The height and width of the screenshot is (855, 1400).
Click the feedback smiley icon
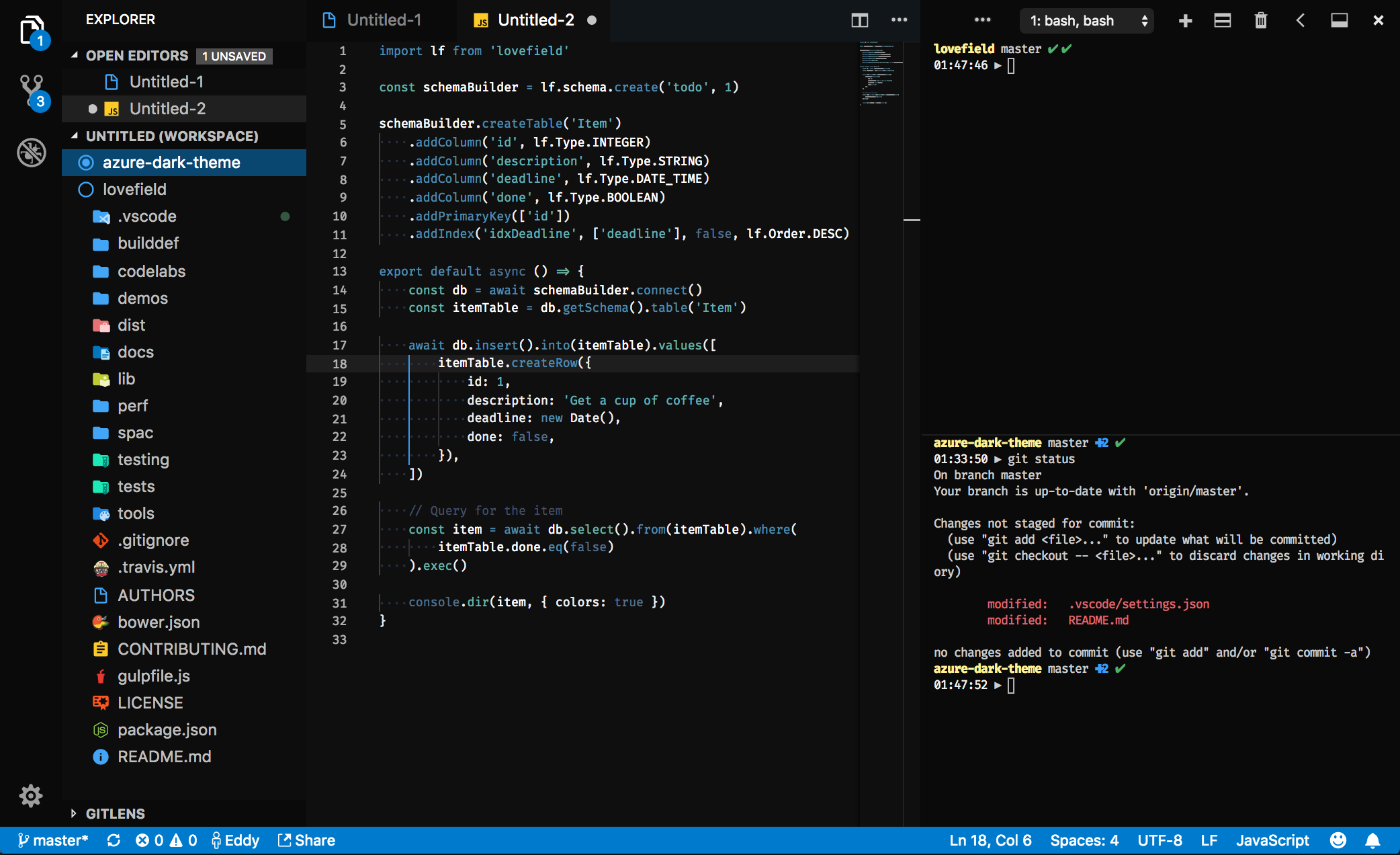click(x=1338, y=840)
